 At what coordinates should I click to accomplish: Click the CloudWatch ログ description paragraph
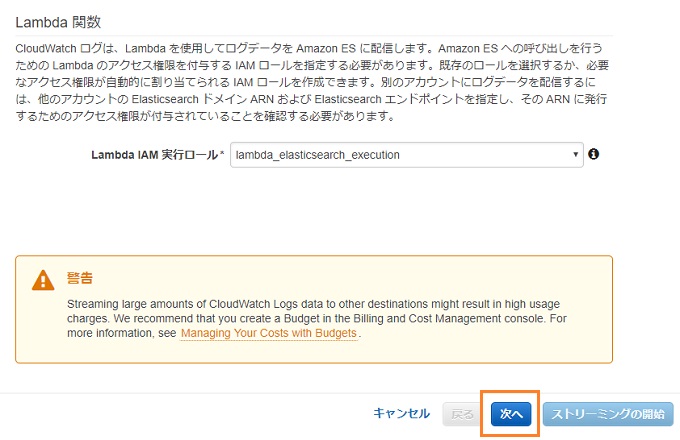click(312, 82)
